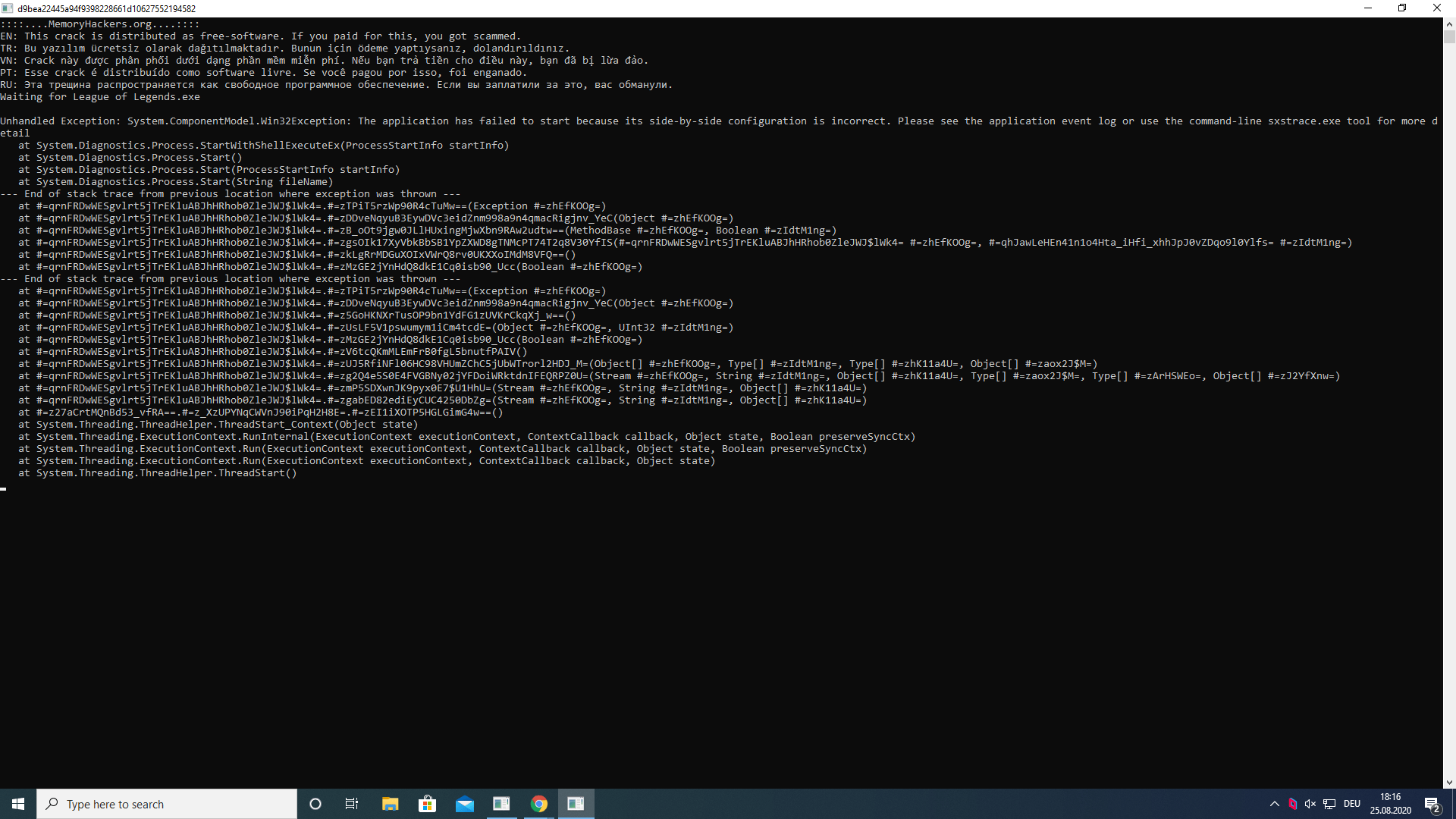Open the Action Center notifications

[x=1432, y=804]
